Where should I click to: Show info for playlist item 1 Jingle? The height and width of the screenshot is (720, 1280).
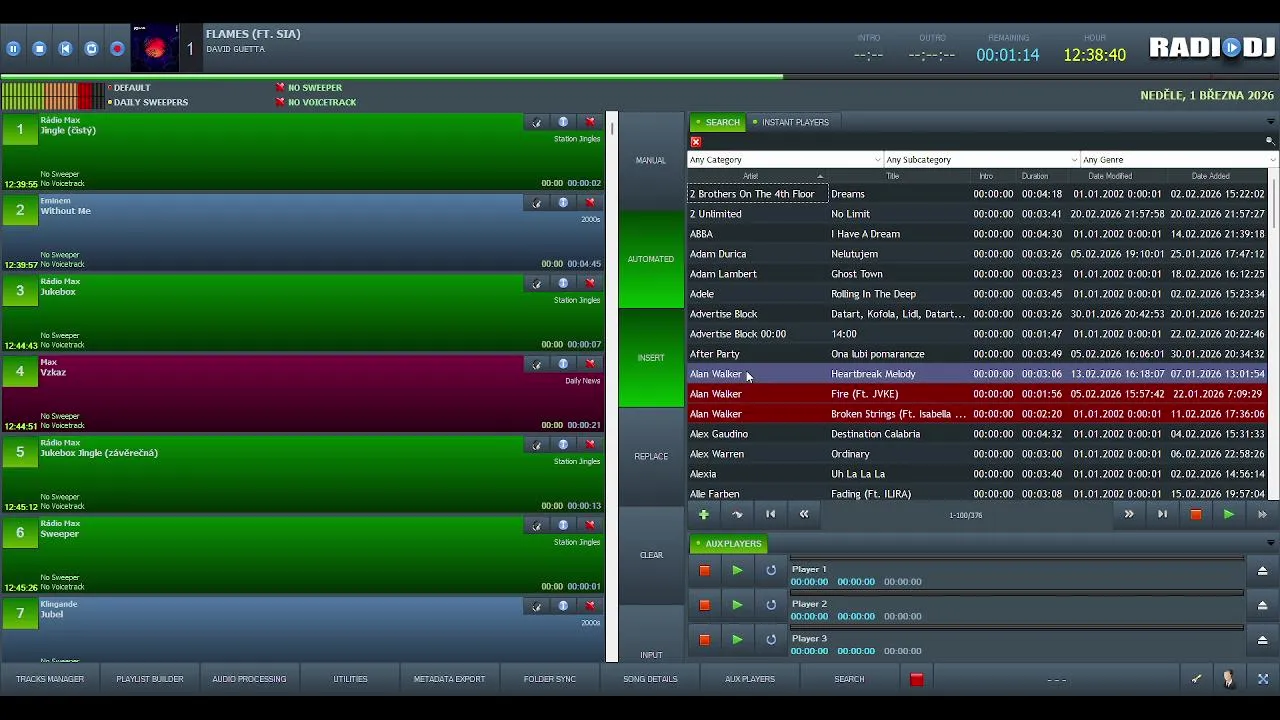pos(563,122)
